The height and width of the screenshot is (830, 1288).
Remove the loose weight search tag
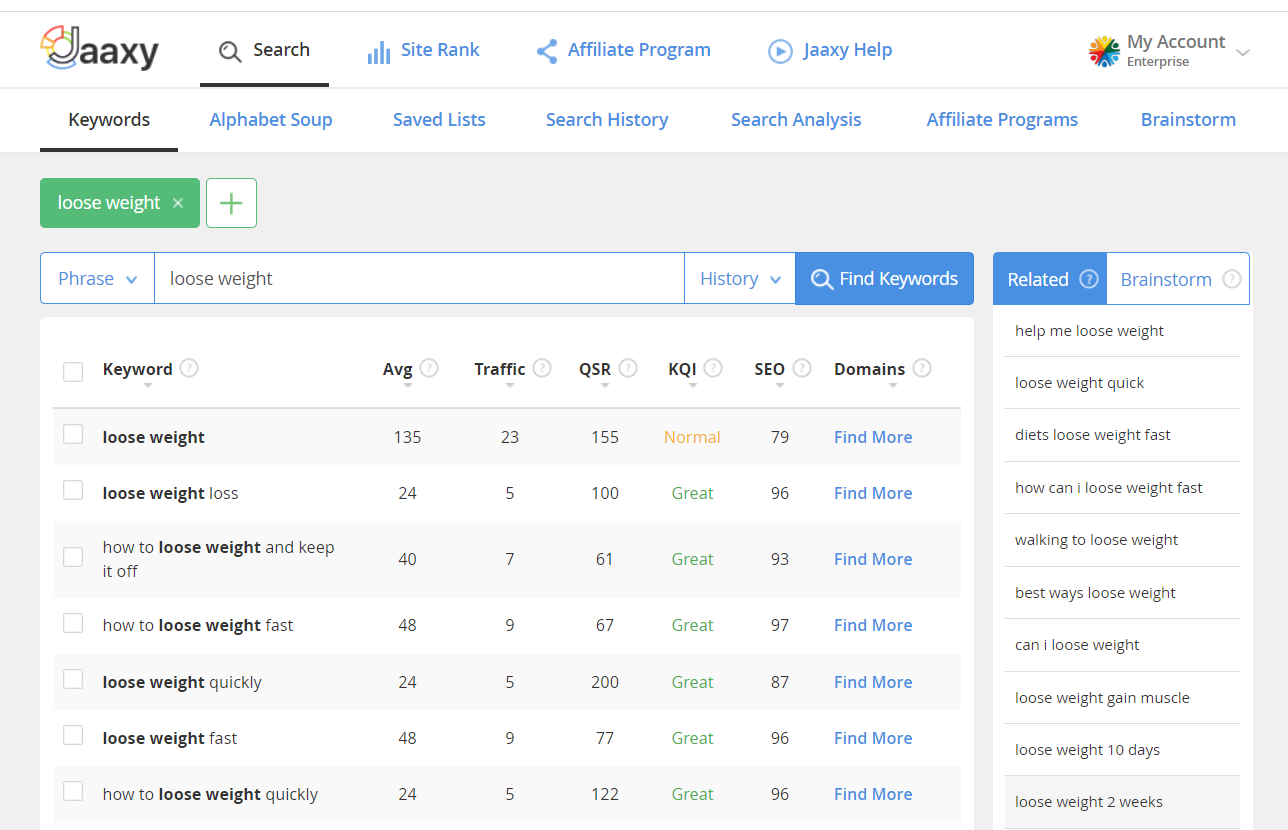point(178,203)
